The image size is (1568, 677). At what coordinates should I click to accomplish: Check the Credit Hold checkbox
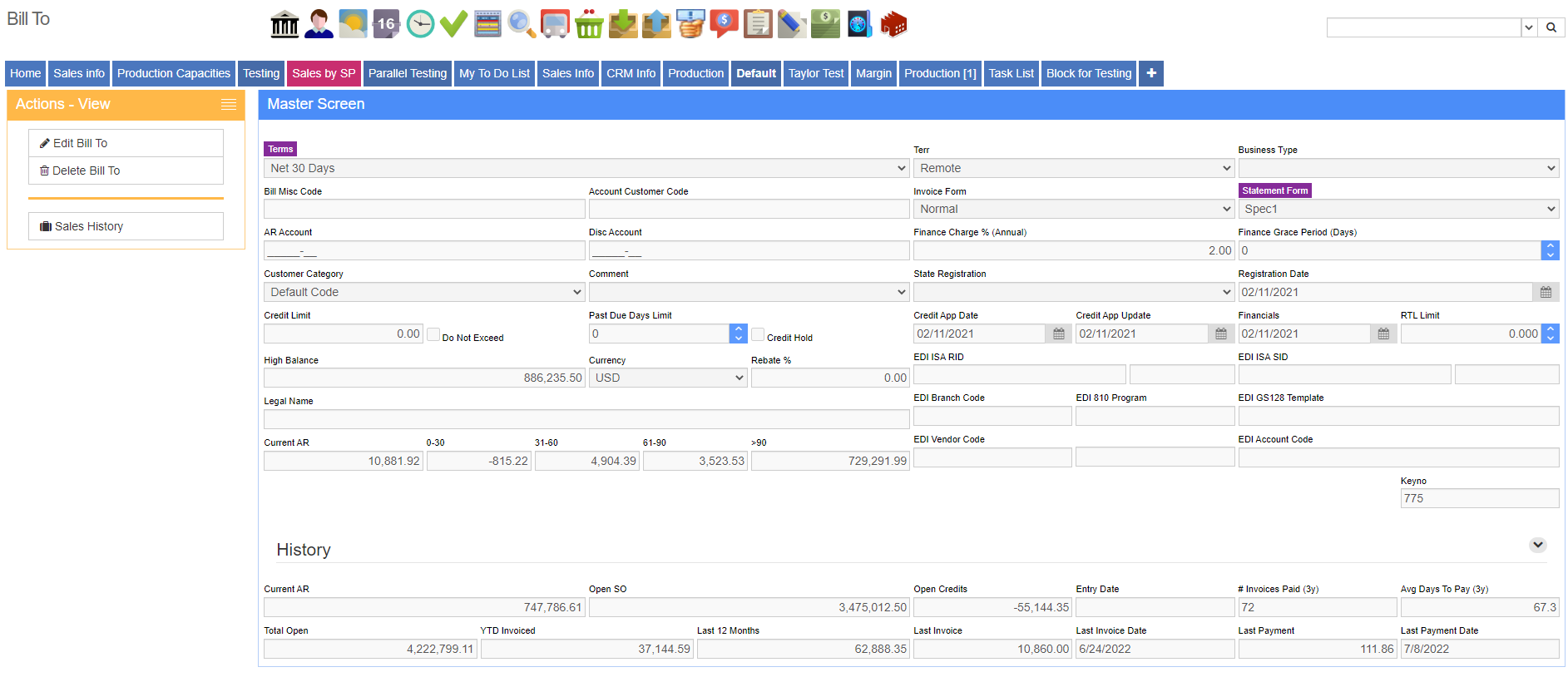point(758,334)
